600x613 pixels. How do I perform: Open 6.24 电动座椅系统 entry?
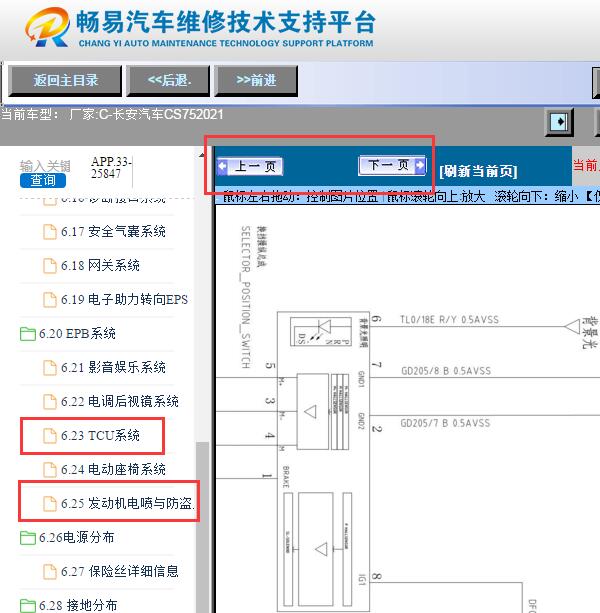(113, 470)
